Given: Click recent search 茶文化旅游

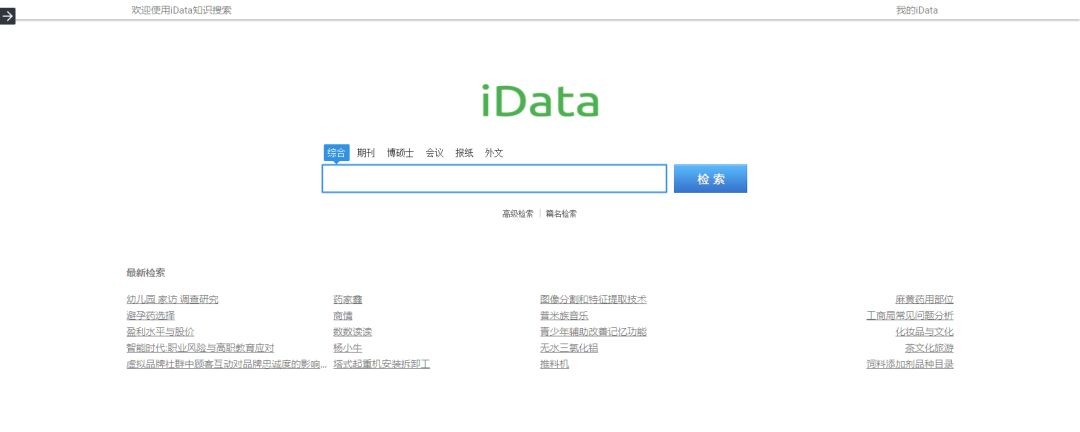Looking at the screenshot, I should point(929,348).
